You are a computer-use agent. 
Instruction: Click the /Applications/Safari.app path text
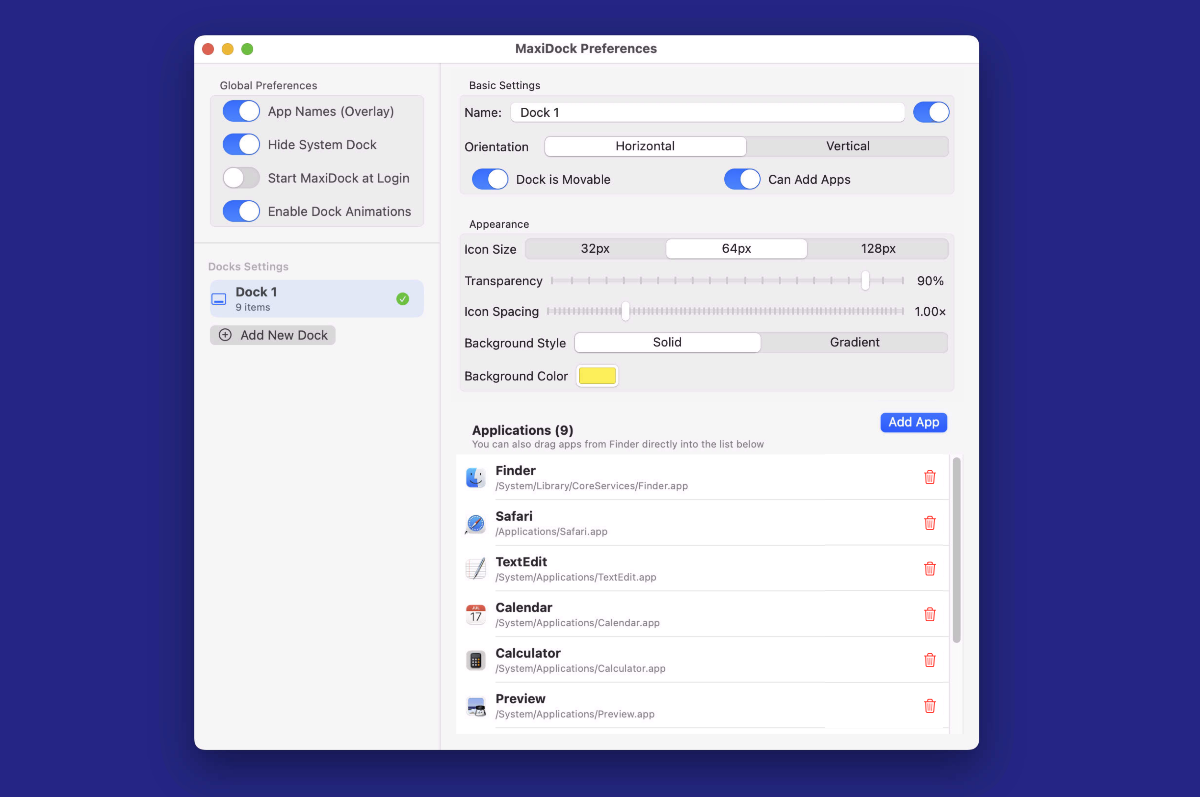(x=552, y=532)
